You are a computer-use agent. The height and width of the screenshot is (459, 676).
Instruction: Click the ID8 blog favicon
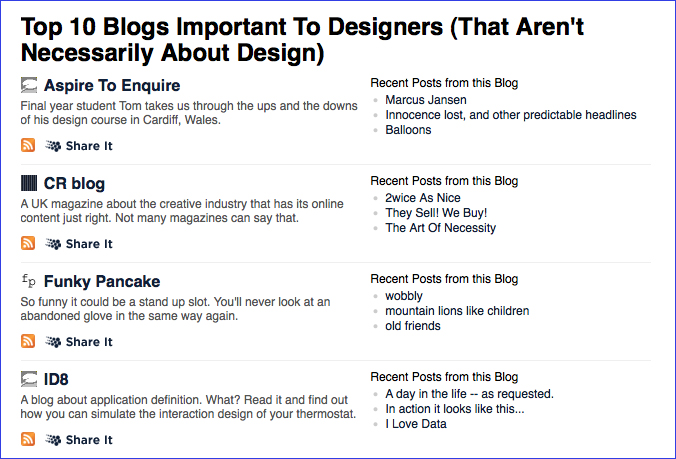pyautogui.click(x=28, y=379)
